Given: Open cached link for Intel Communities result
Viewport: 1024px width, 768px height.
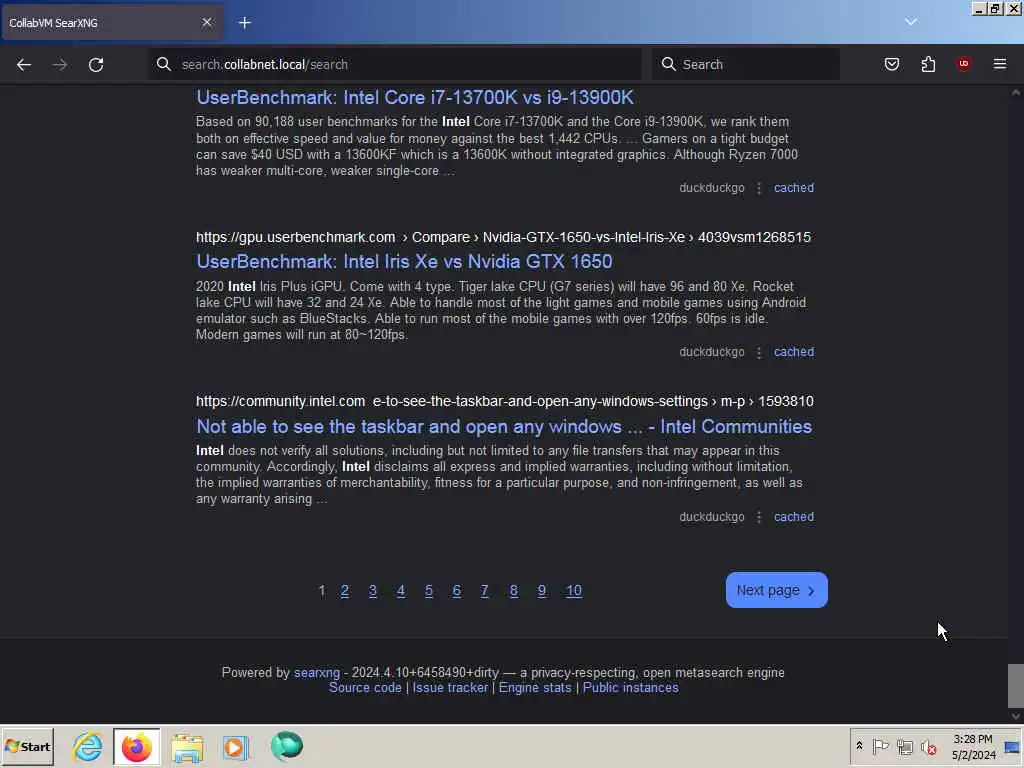Looking at the screenshot, I should click(793, 517).
